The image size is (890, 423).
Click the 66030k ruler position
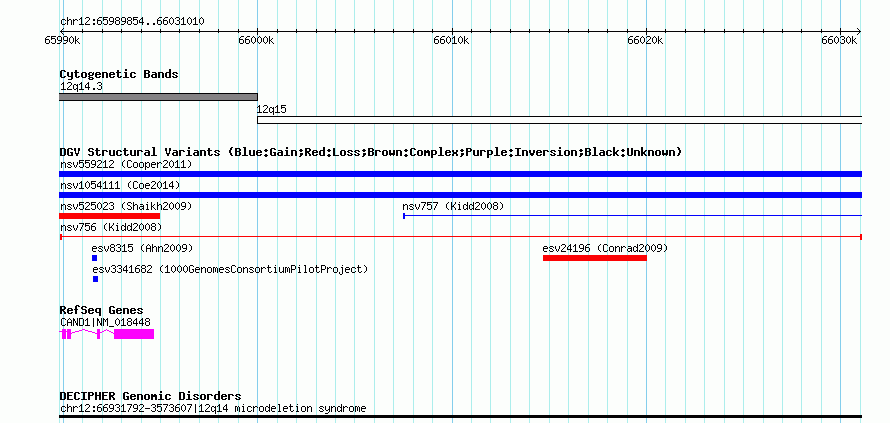[x=839, y=40]
